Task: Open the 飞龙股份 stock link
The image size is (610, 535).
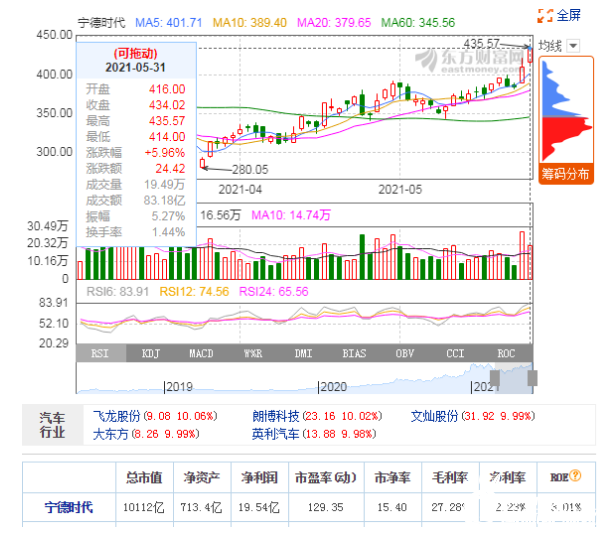Action: click(x=116, y=416)
